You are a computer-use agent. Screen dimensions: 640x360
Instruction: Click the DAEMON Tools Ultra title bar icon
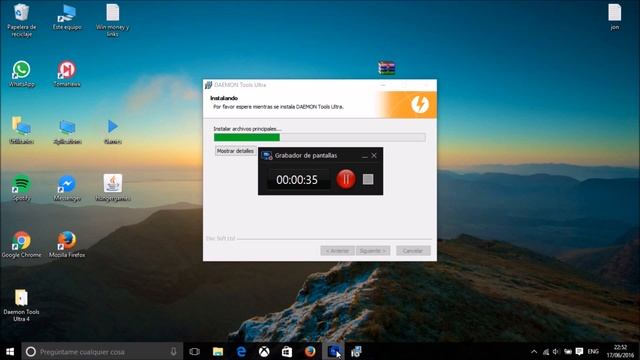pyautogui.click(x=208, y=85)
